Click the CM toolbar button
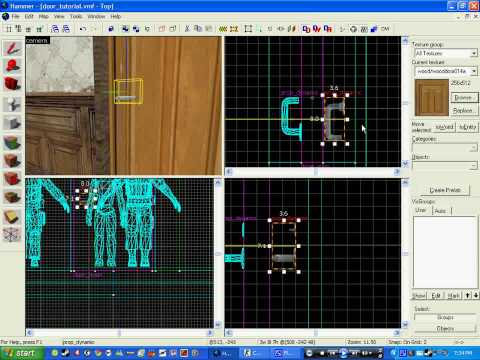480x360 pixels. (385, 29)
